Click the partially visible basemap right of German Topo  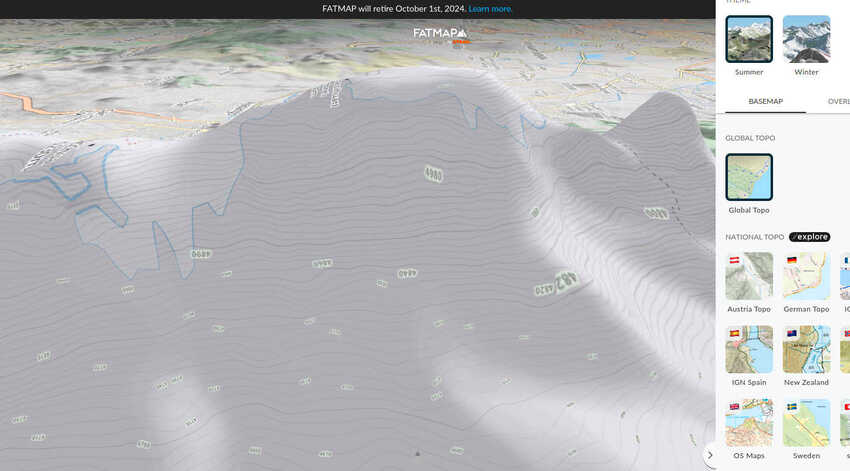845,276
